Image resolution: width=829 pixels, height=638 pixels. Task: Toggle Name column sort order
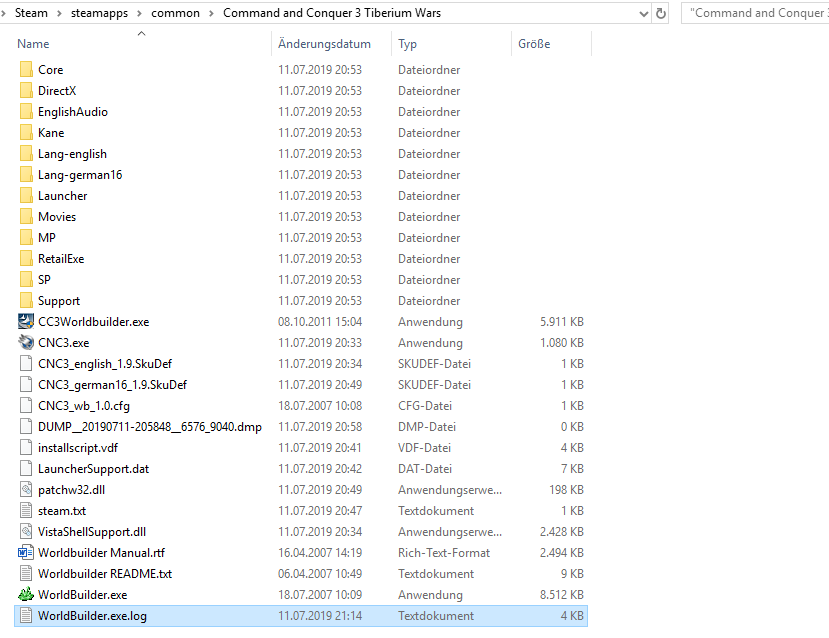point(33,43)
